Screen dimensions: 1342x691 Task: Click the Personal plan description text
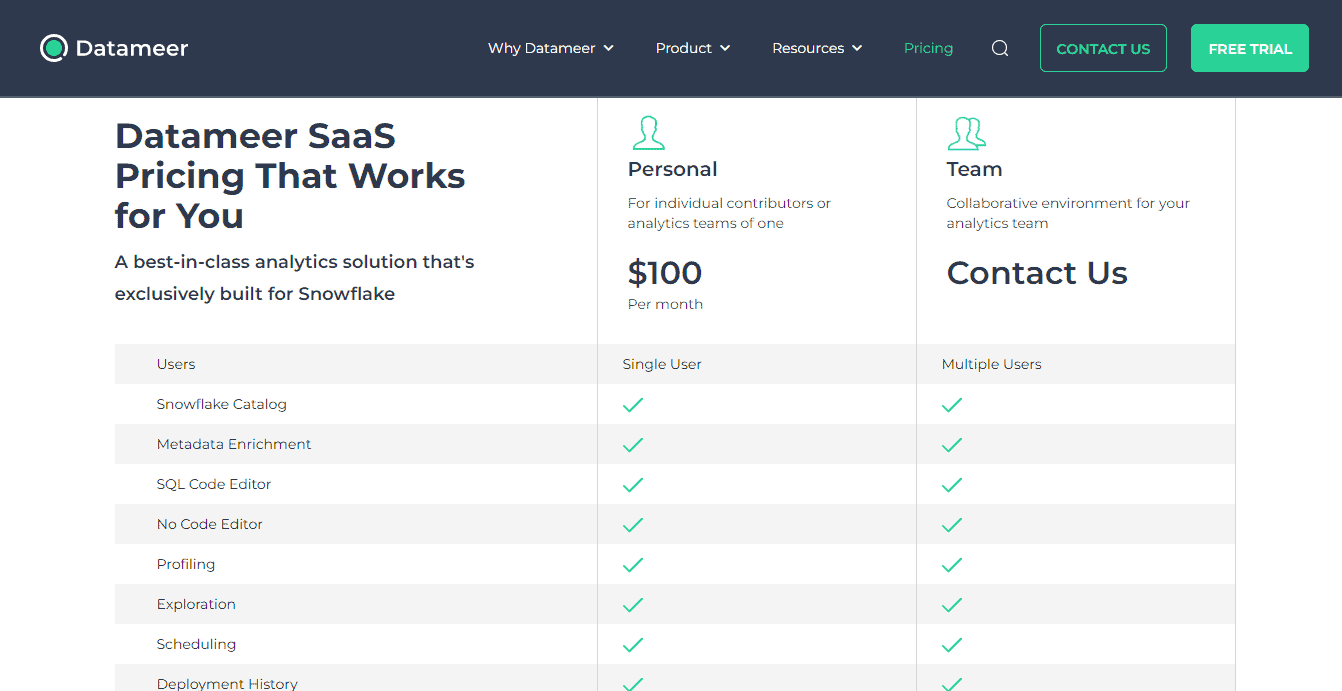[729, 213]
